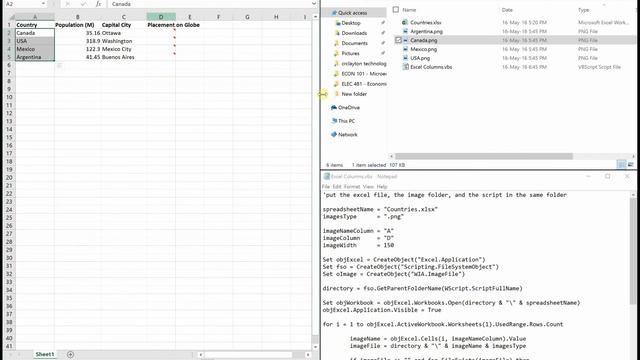Open the 'New folder' item in navigation pane
The image size is (640, 360).
coord(354,94)
